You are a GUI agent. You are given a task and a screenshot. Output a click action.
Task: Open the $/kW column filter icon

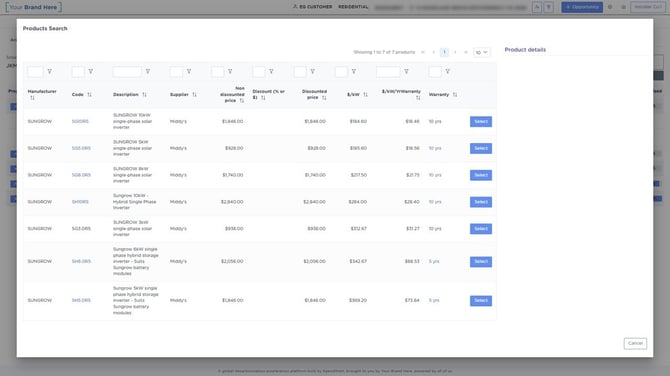pos(354,71)
